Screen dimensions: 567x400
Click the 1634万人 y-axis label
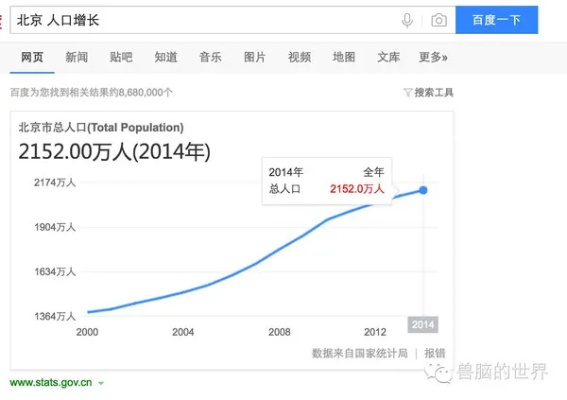pyautogui.click(x=55, y=272)
